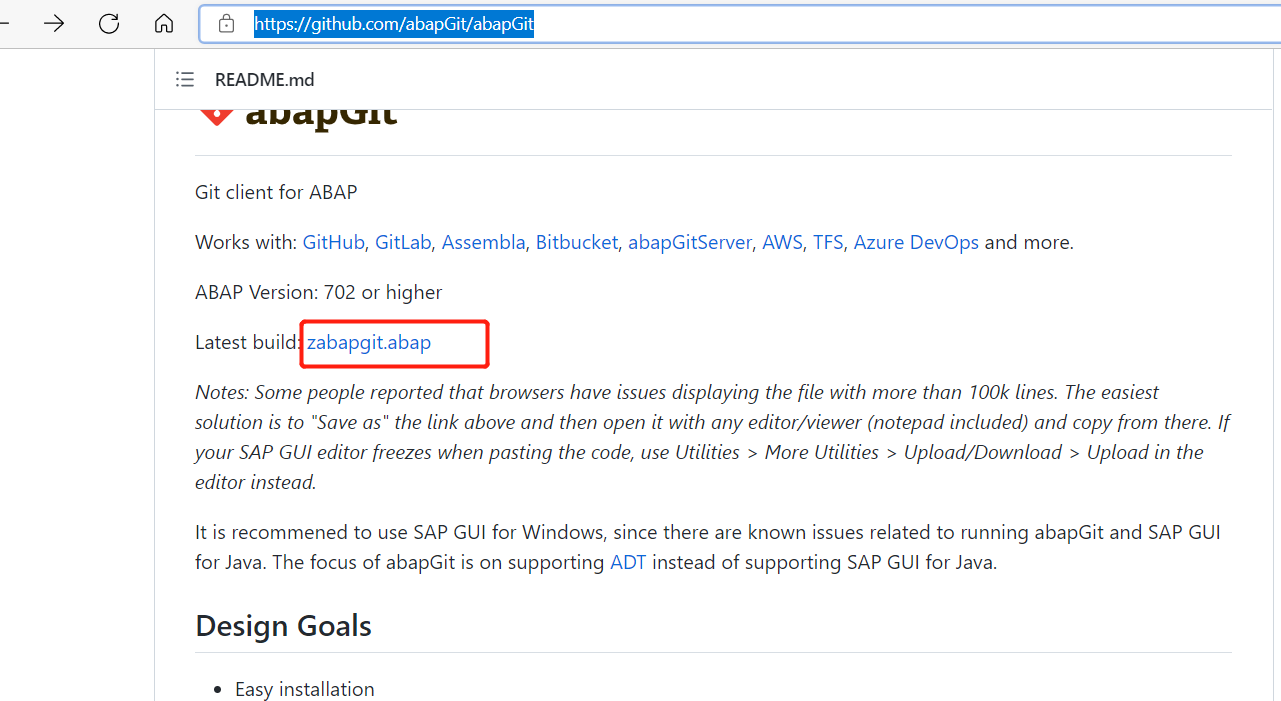Open the zabapgit.abap latest build link

[368, 342]
